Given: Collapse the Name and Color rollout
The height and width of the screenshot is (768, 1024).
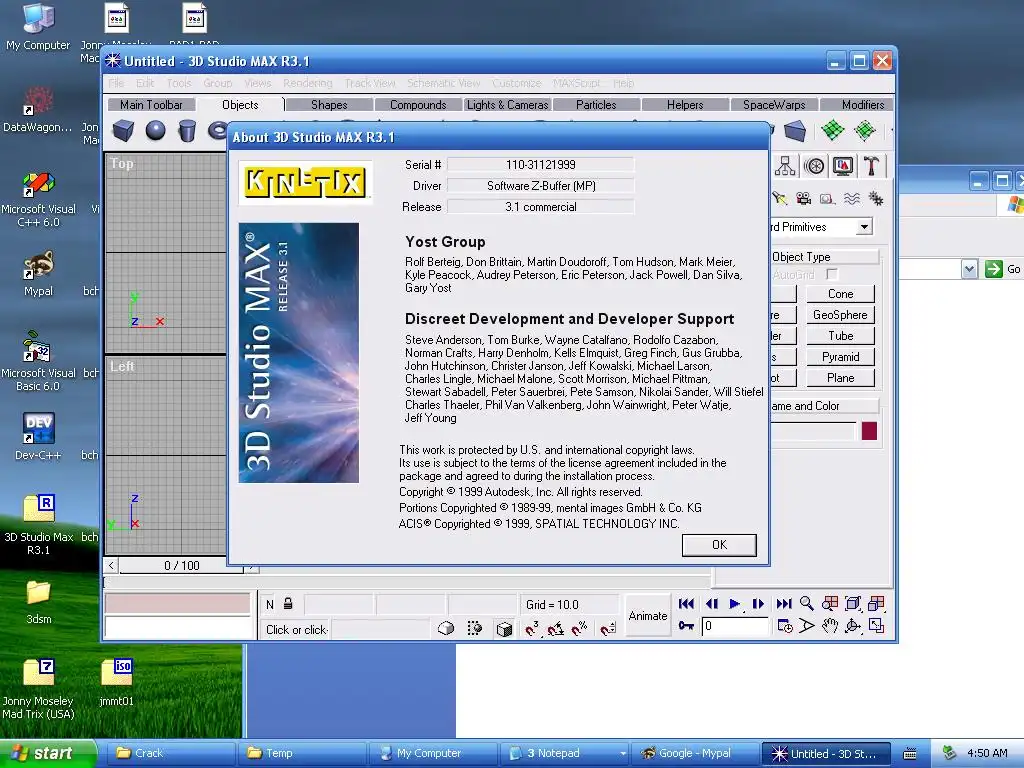Looking at the screenshot, I should (824, 406).
